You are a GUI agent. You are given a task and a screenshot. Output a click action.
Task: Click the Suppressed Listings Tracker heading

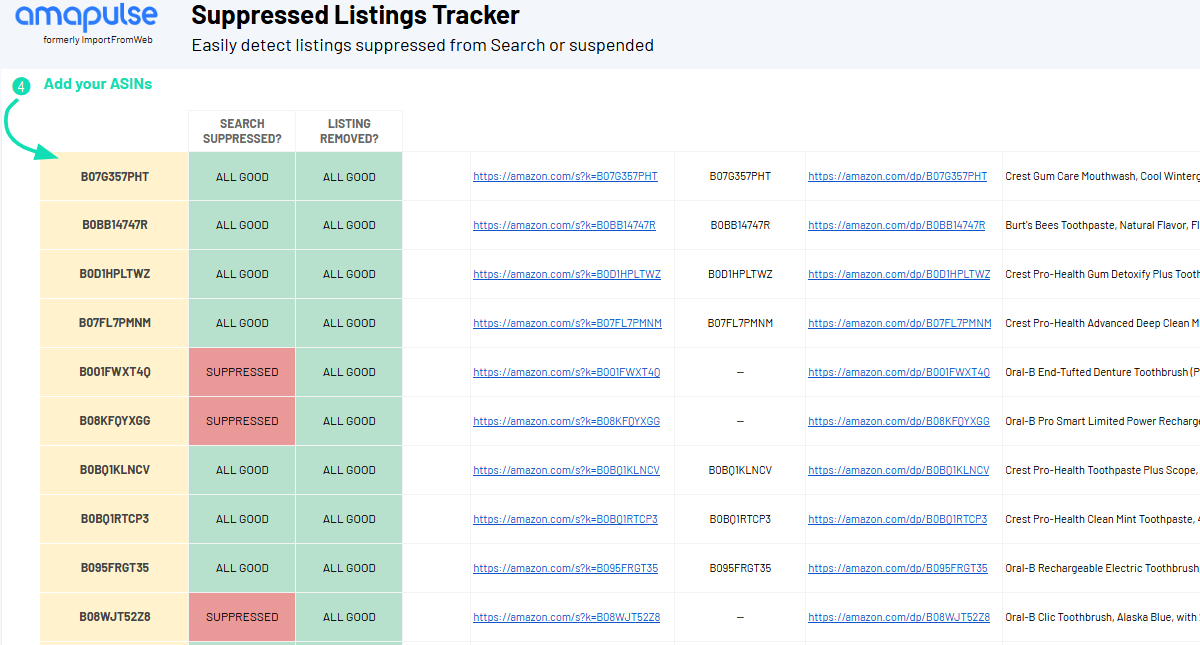(x=355, y=16)
